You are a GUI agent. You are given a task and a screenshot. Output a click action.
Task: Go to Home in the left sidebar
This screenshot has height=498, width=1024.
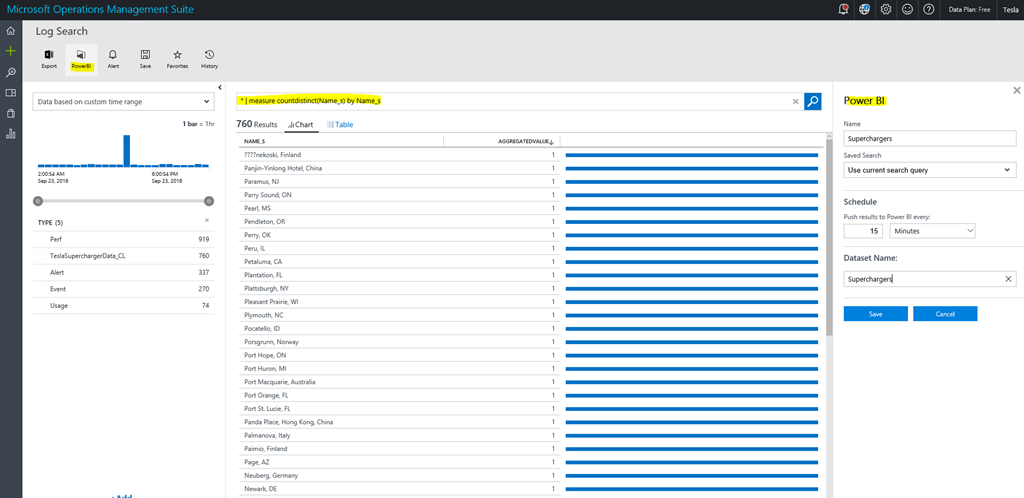pos(11,31)
